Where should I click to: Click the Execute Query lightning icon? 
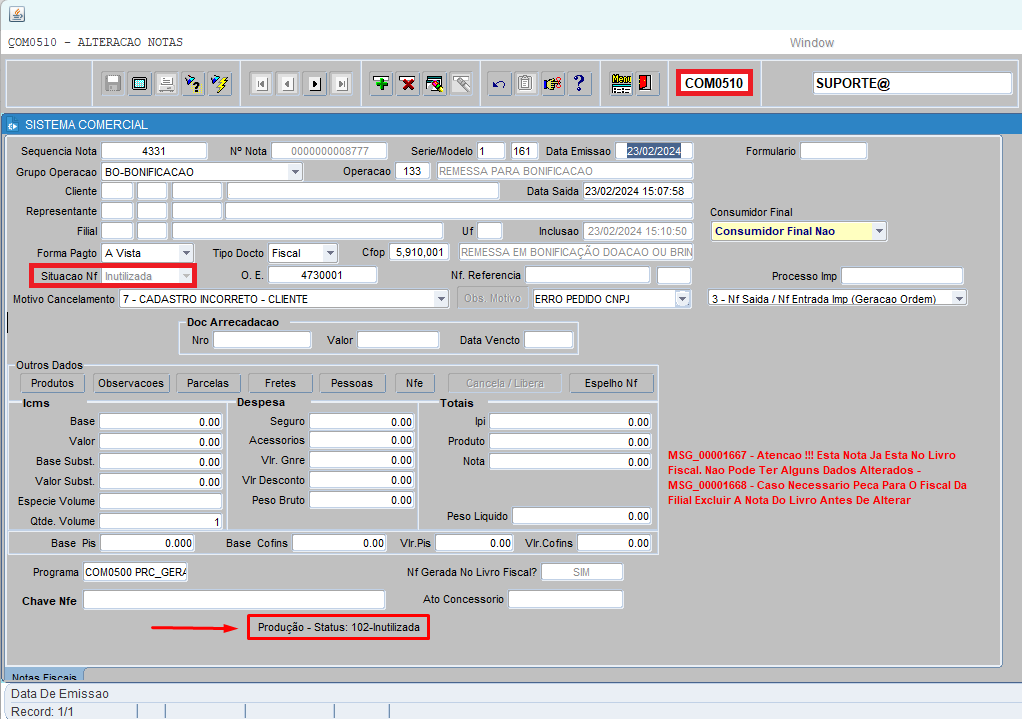click(220, 84)
